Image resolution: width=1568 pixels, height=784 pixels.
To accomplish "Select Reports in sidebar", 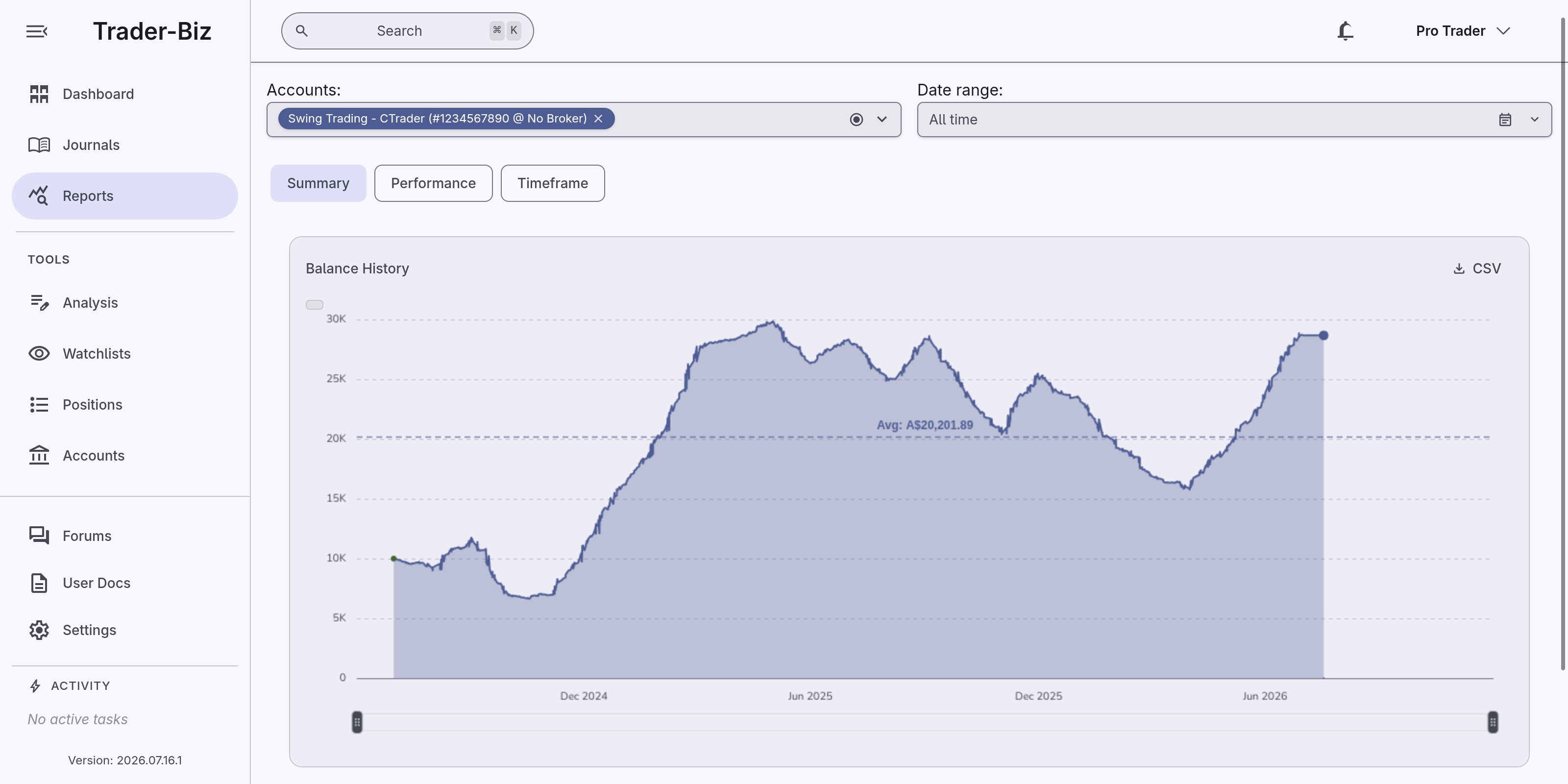I will click(x=124, y=196).
